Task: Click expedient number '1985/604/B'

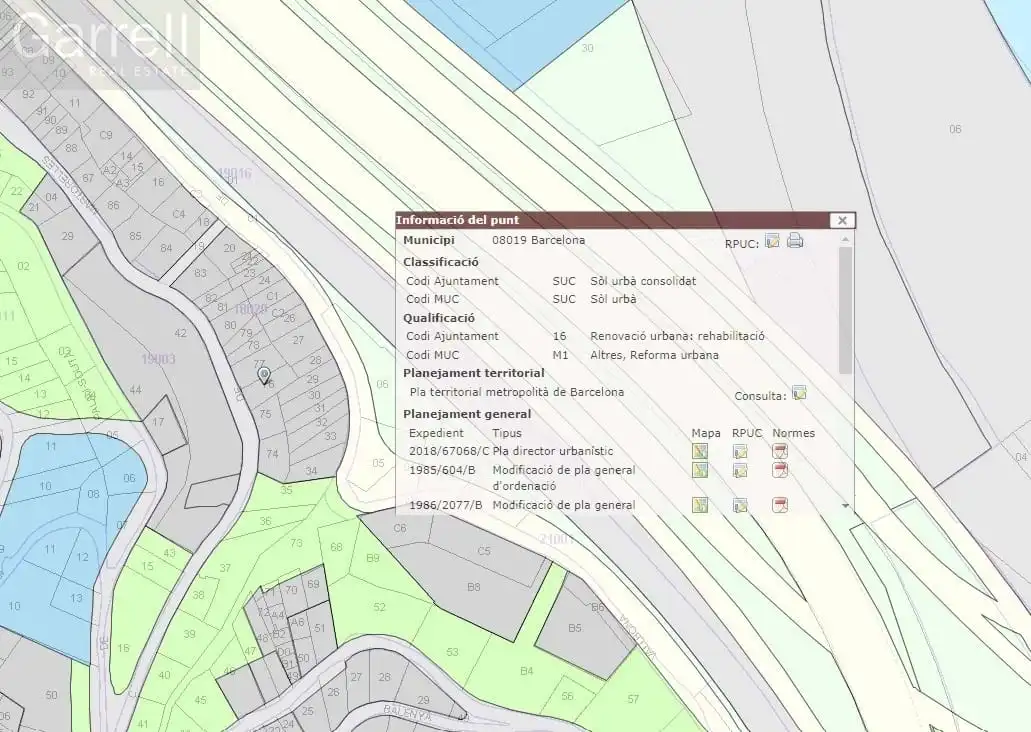Action: 442,470
